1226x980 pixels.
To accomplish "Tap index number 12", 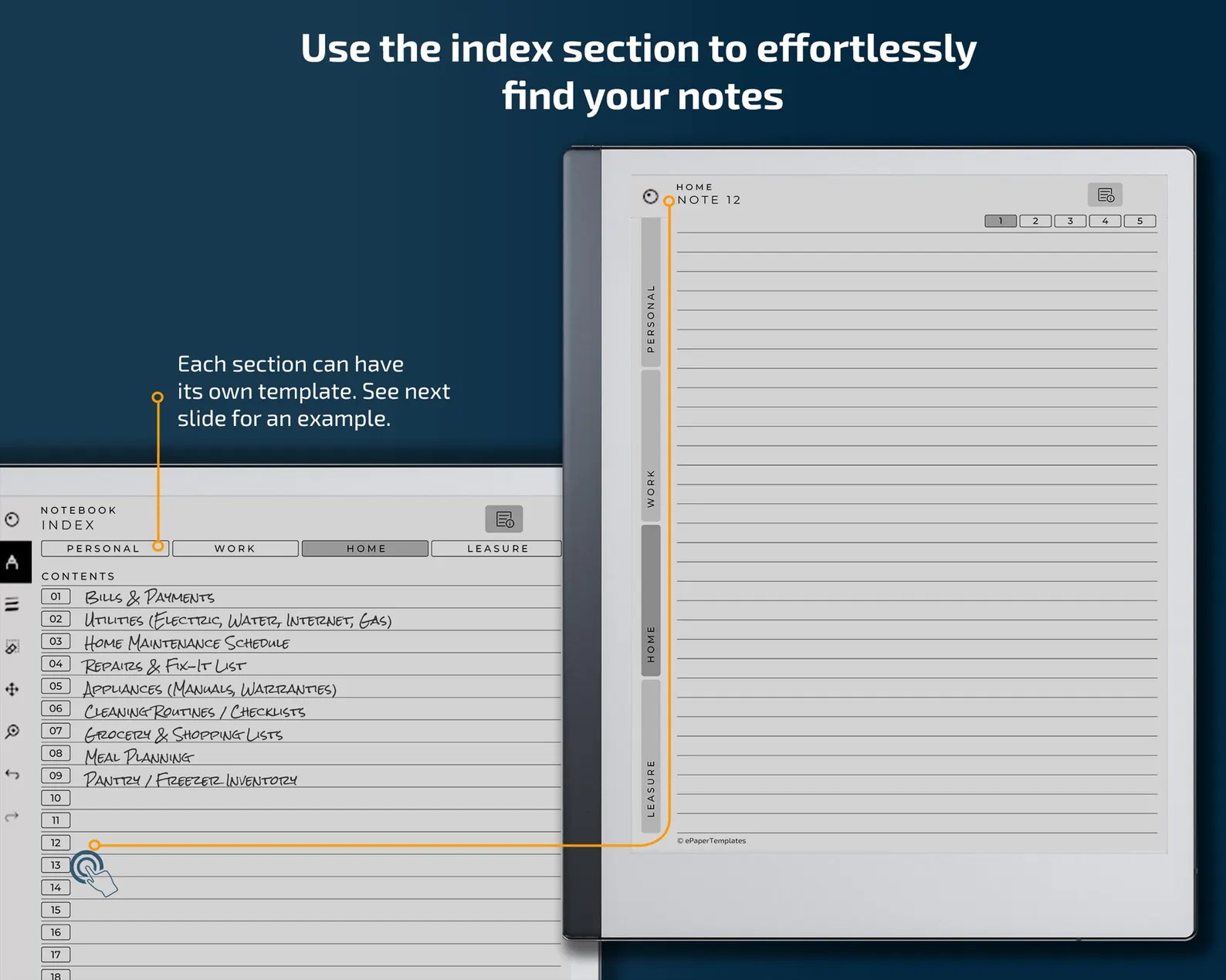I will coord(56,843).
